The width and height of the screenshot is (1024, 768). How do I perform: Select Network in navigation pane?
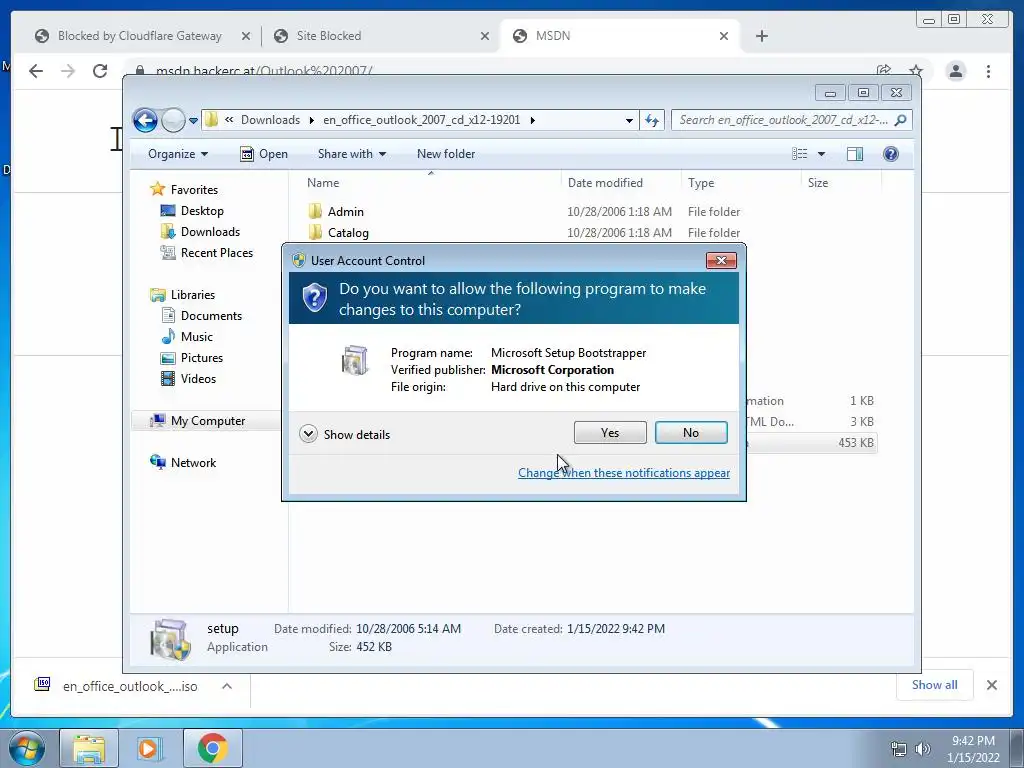coord(193,463)
